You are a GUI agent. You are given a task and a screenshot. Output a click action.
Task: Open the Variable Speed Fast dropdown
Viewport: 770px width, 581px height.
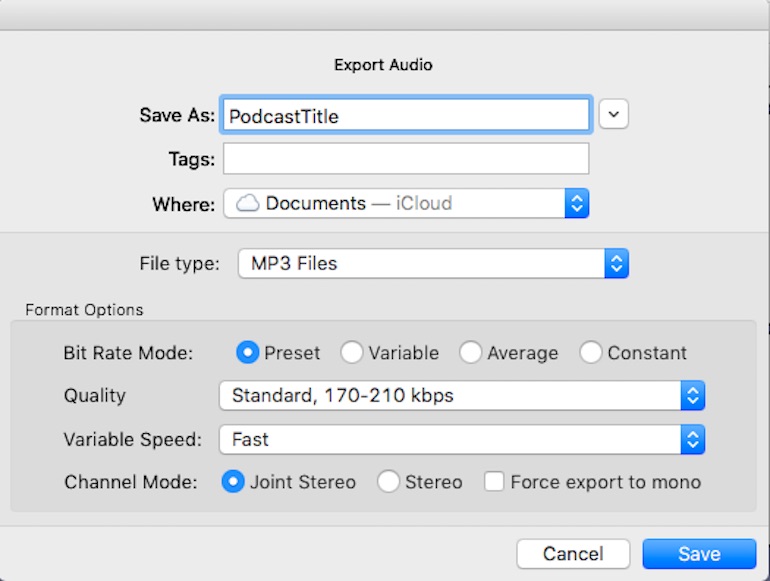pyautogui.click(x=462, y=440)
